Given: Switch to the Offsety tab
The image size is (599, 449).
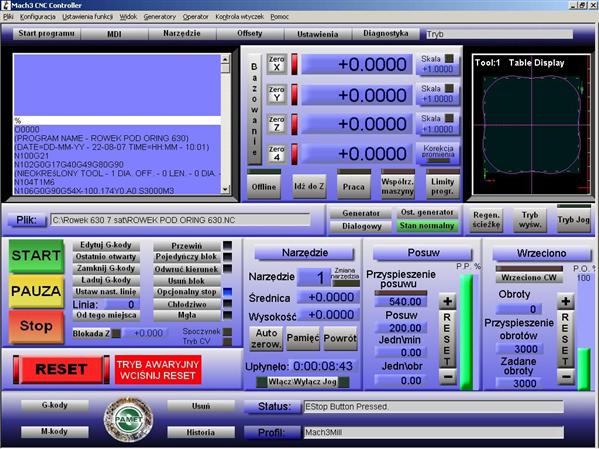Looking at the screenshot, I should (x=250, y=34).
